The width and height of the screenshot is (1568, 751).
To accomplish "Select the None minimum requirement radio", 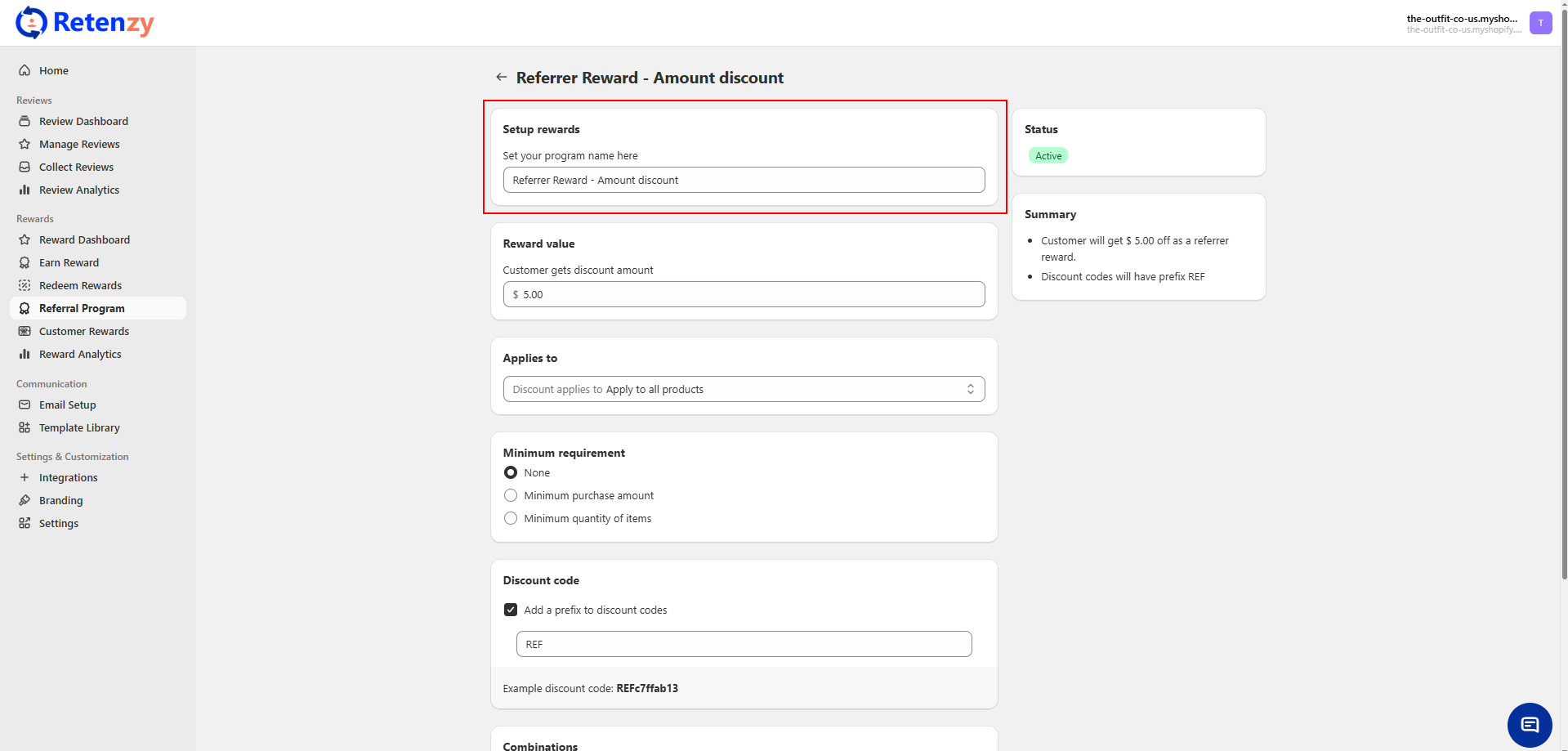I will pos(511,472).
